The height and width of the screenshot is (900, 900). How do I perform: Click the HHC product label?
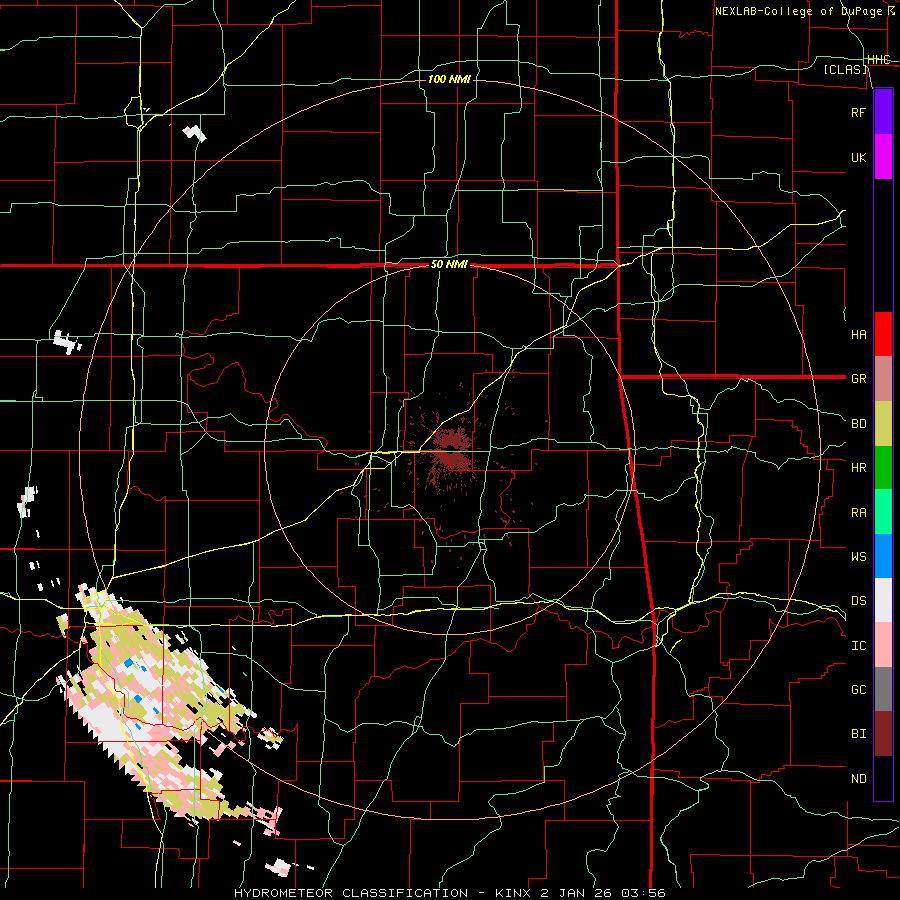point(879,59)
